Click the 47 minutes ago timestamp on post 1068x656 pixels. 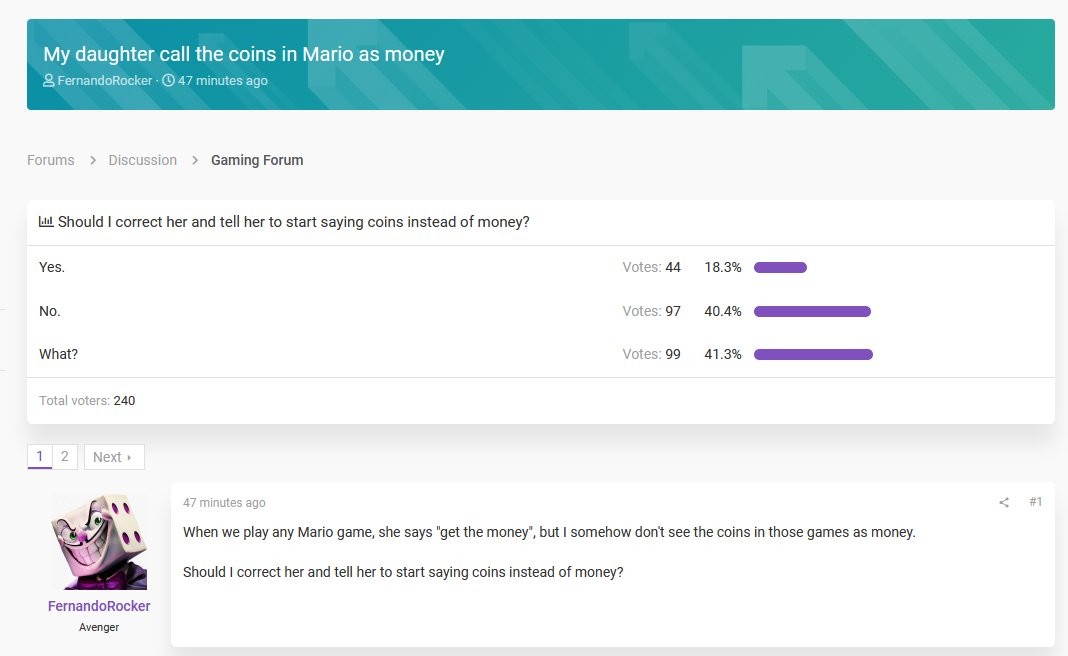(224, 503)
